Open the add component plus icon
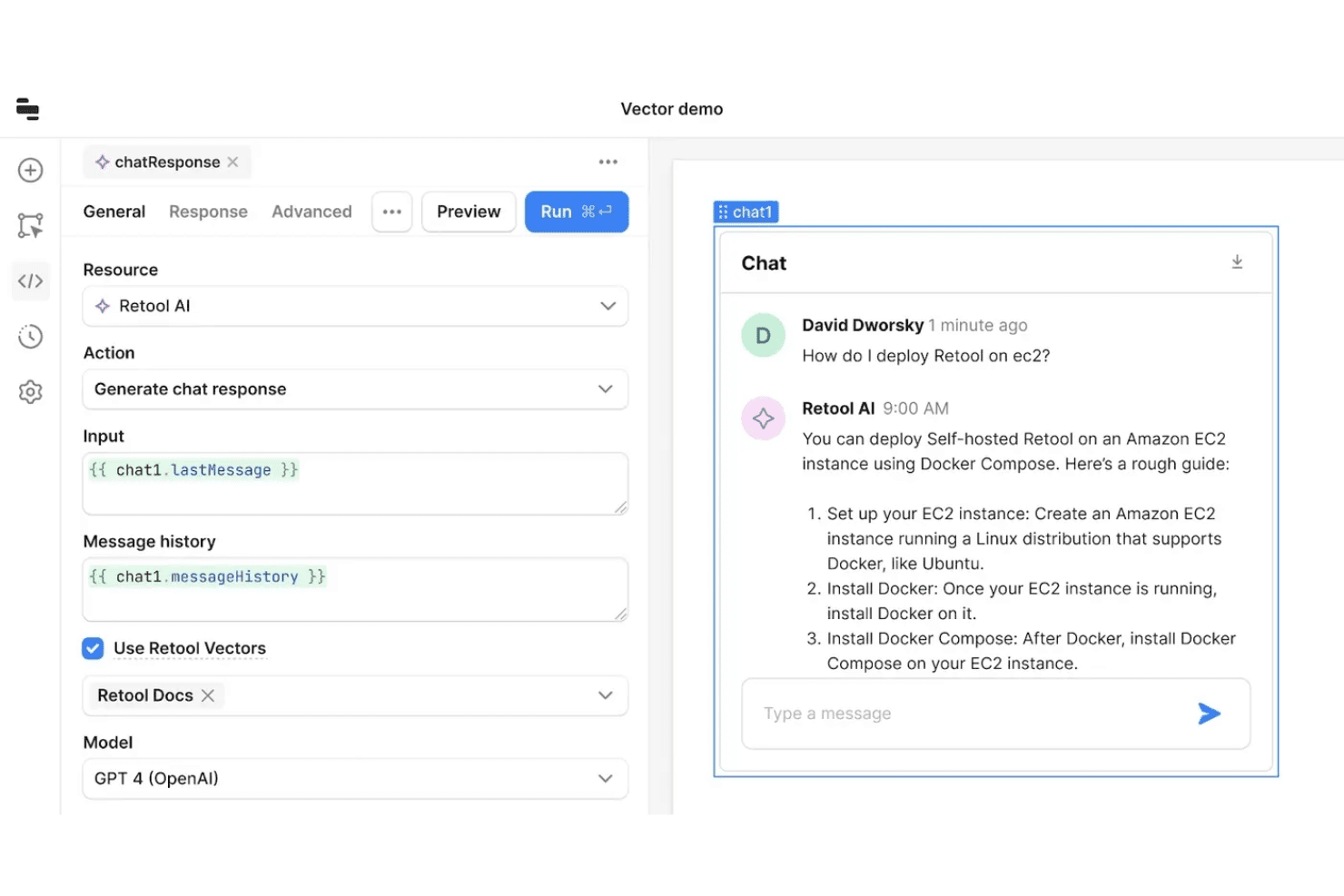1344x896 pixels. (x=30, y=170)
